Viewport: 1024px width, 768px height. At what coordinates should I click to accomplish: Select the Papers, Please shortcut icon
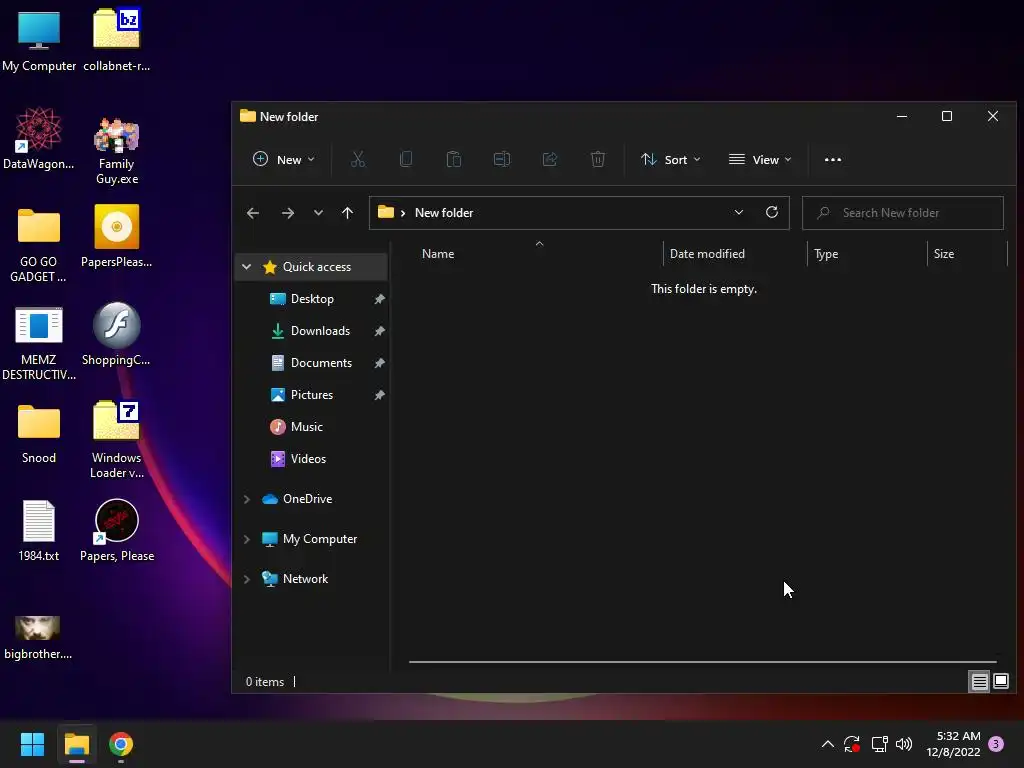[117, 530]
